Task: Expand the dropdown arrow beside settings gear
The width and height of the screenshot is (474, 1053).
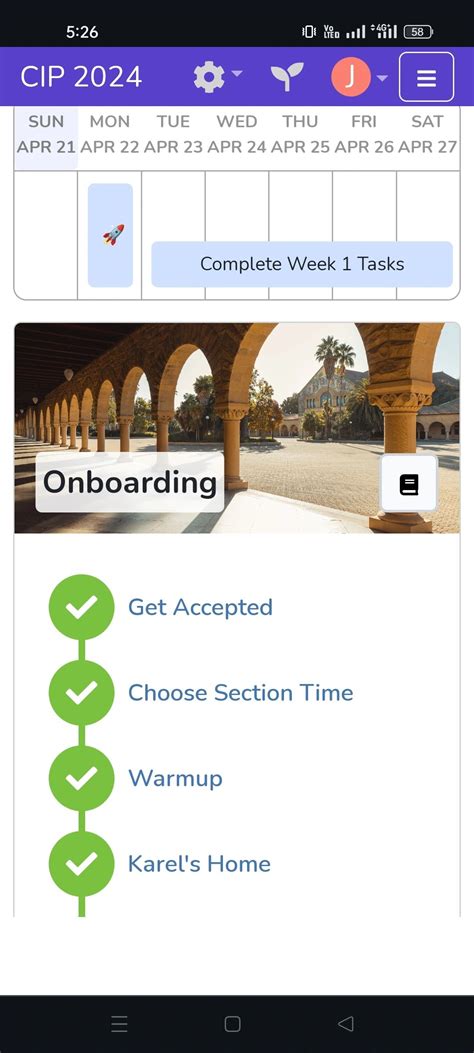Action: [237, 75]
